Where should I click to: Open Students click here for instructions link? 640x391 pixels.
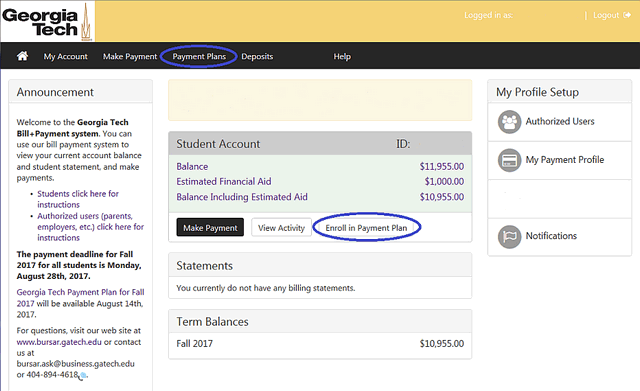tap(78, 199)
